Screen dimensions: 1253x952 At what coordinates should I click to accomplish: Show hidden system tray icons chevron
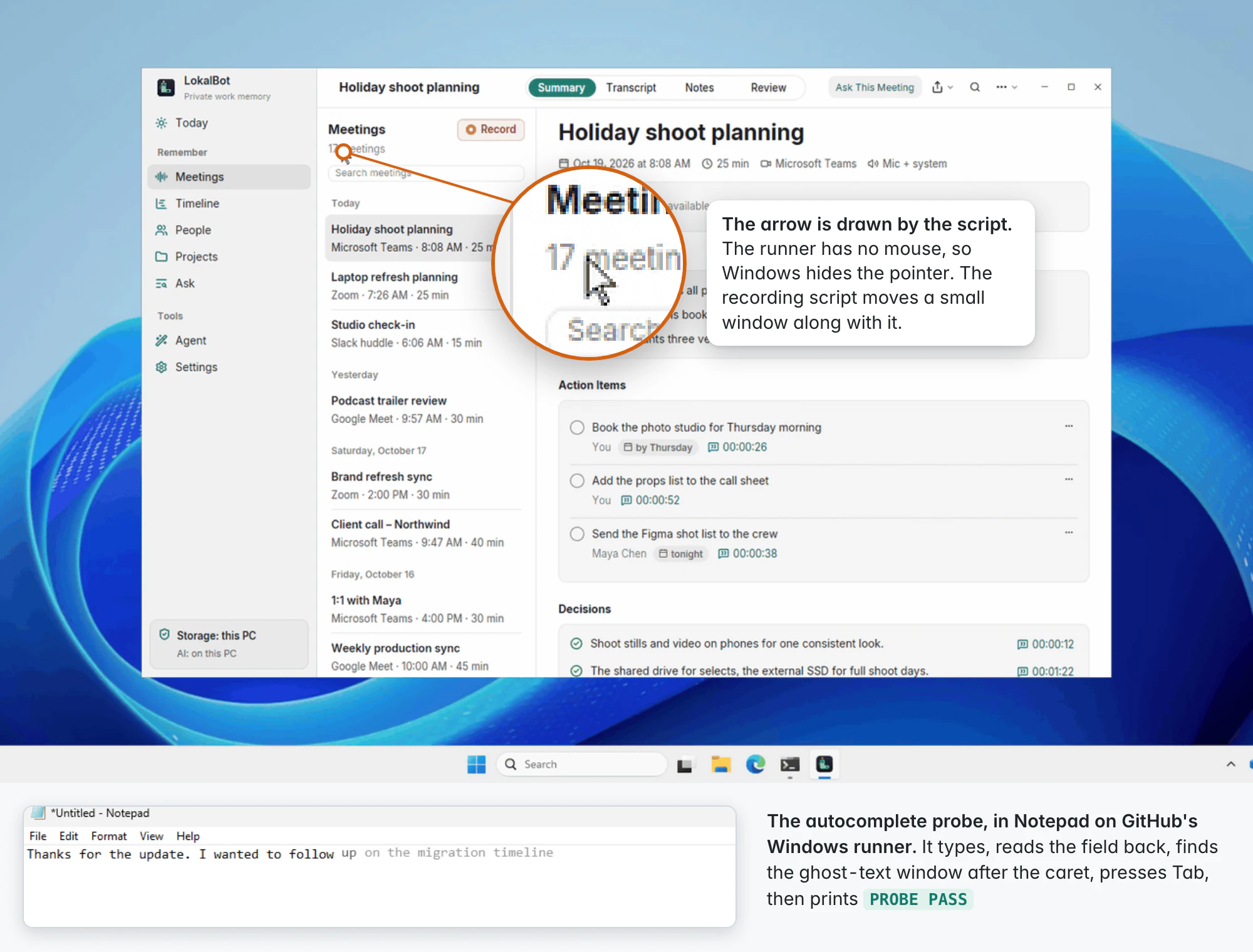pos(1230,764)
